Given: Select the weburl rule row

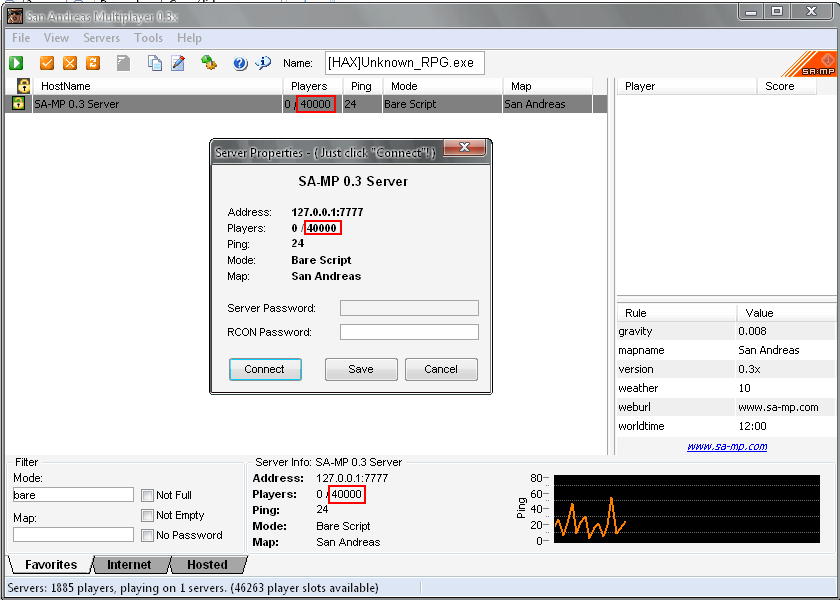Looking at the screenshot, I should 726,407.
